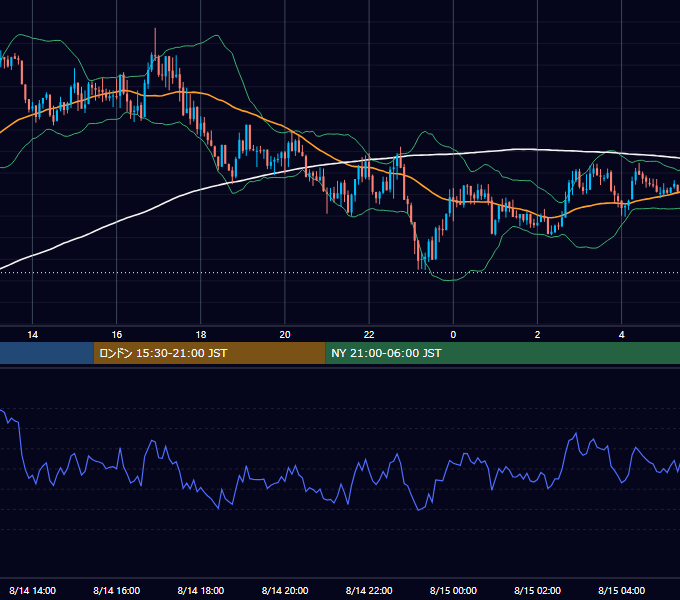Select the NY 21:00-06:00 JST session bar
Image resolution: width=680 pixels, height=600 pixels.
[503, 353]
